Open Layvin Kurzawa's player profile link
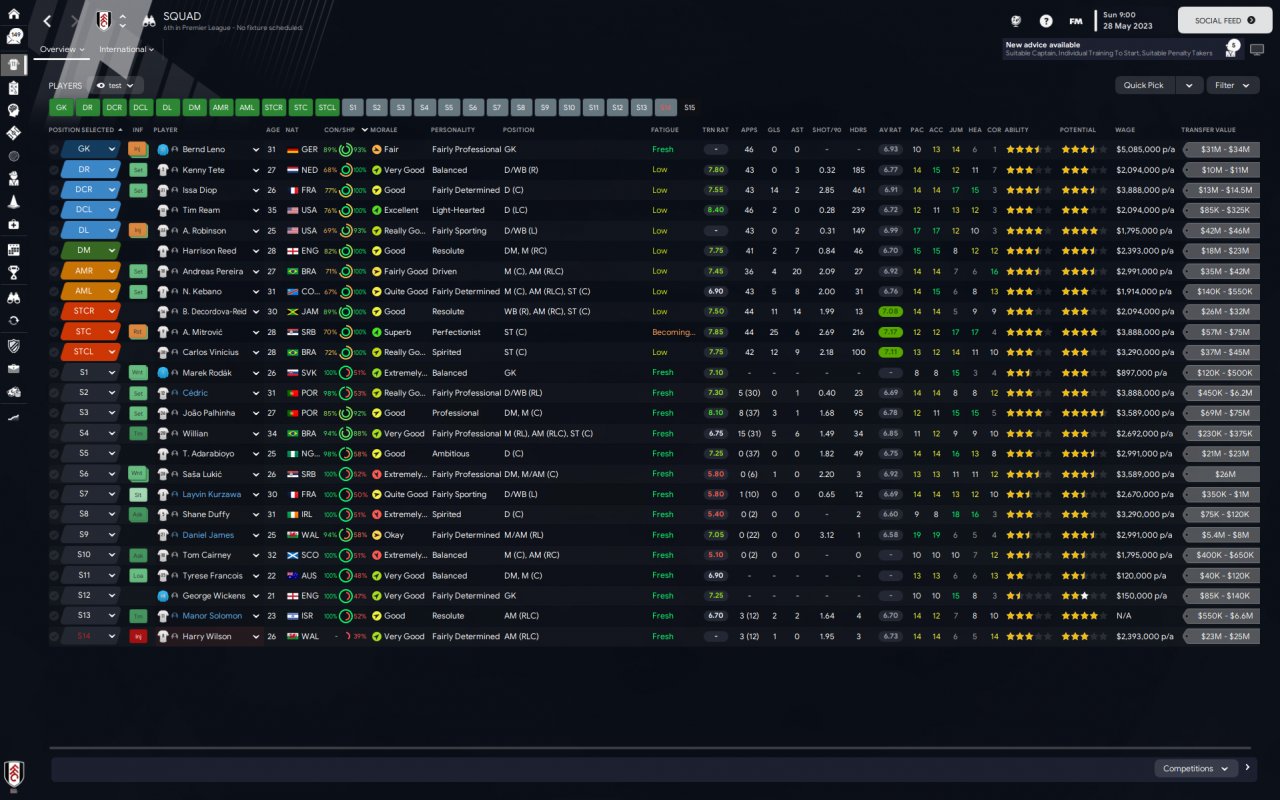The height and width of the screenshot is (800, 1280). point(212,494)
